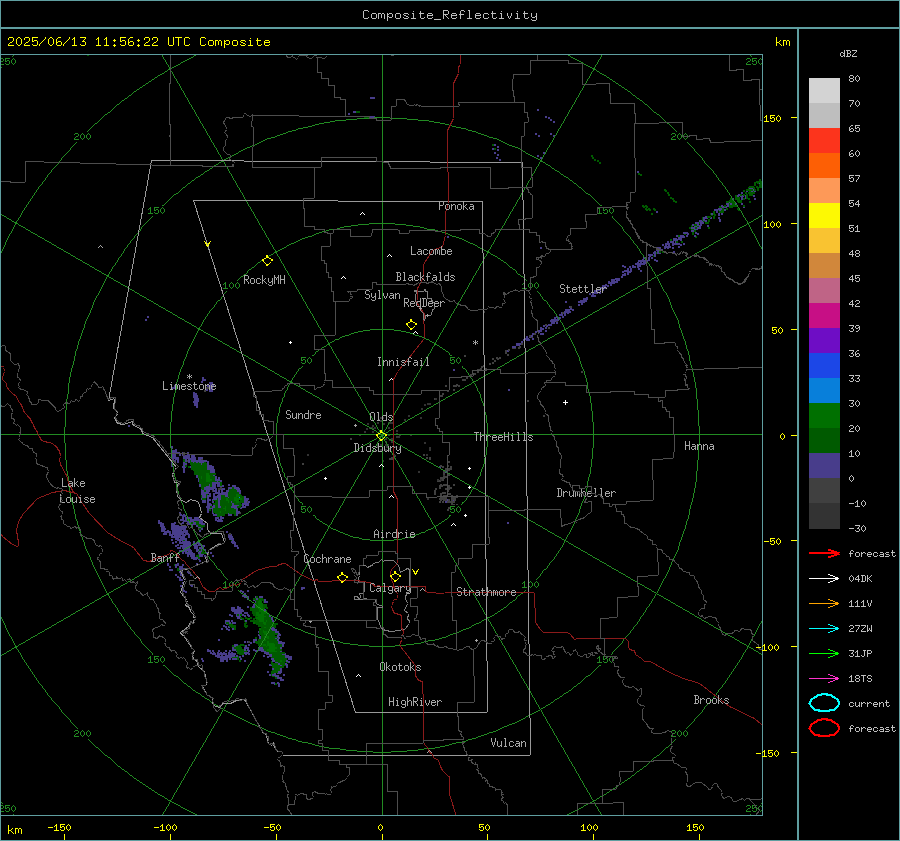
Task: Select the bright green 20-30 dBZ band
Action: pyautogui.click(x=824, y=416)
